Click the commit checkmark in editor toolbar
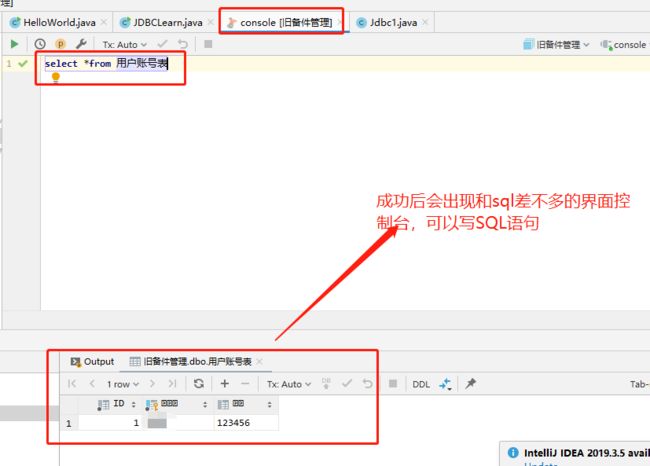 point(162,44)
